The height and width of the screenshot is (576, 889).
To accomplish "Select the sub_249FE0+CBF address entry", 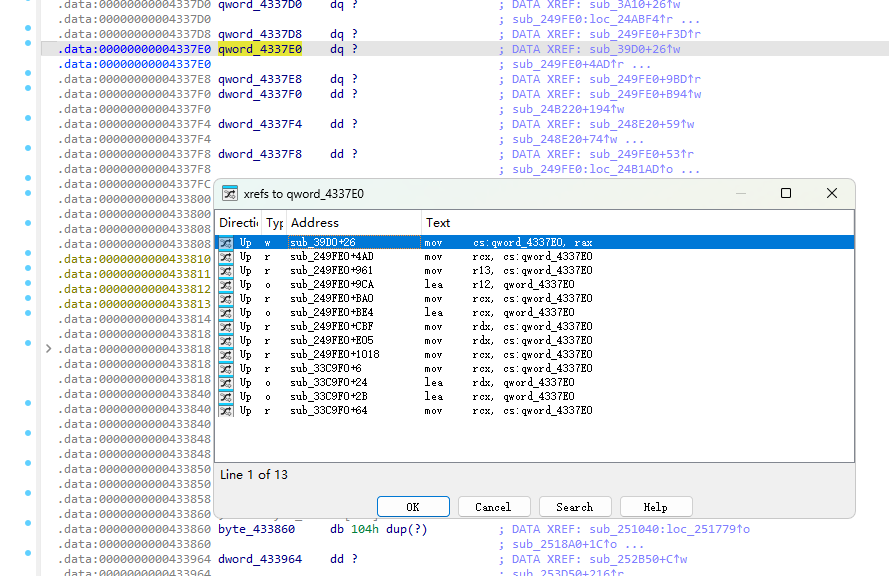I will coord(332,327).
